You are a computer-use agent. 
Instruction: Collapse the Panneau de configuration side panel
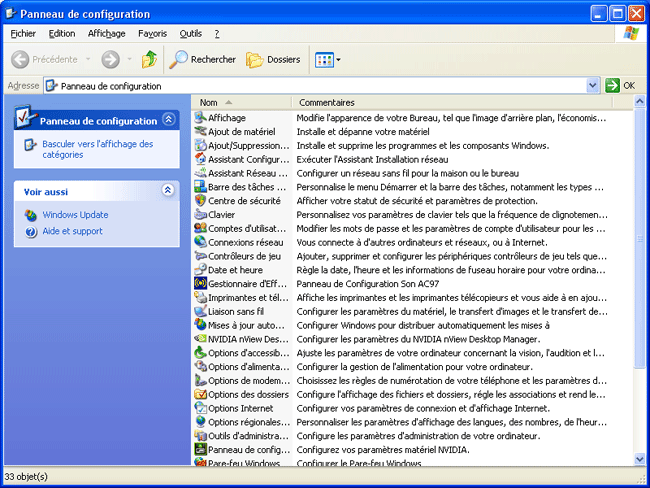coord(168,120)
